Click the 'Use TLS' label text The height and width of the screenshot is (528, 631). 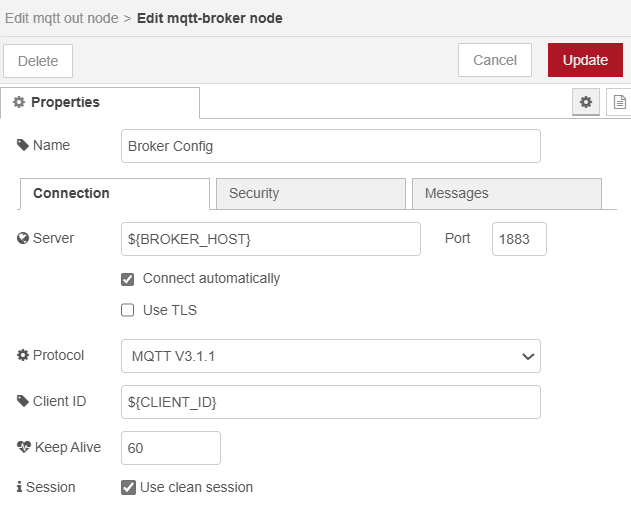click(170, 310)
